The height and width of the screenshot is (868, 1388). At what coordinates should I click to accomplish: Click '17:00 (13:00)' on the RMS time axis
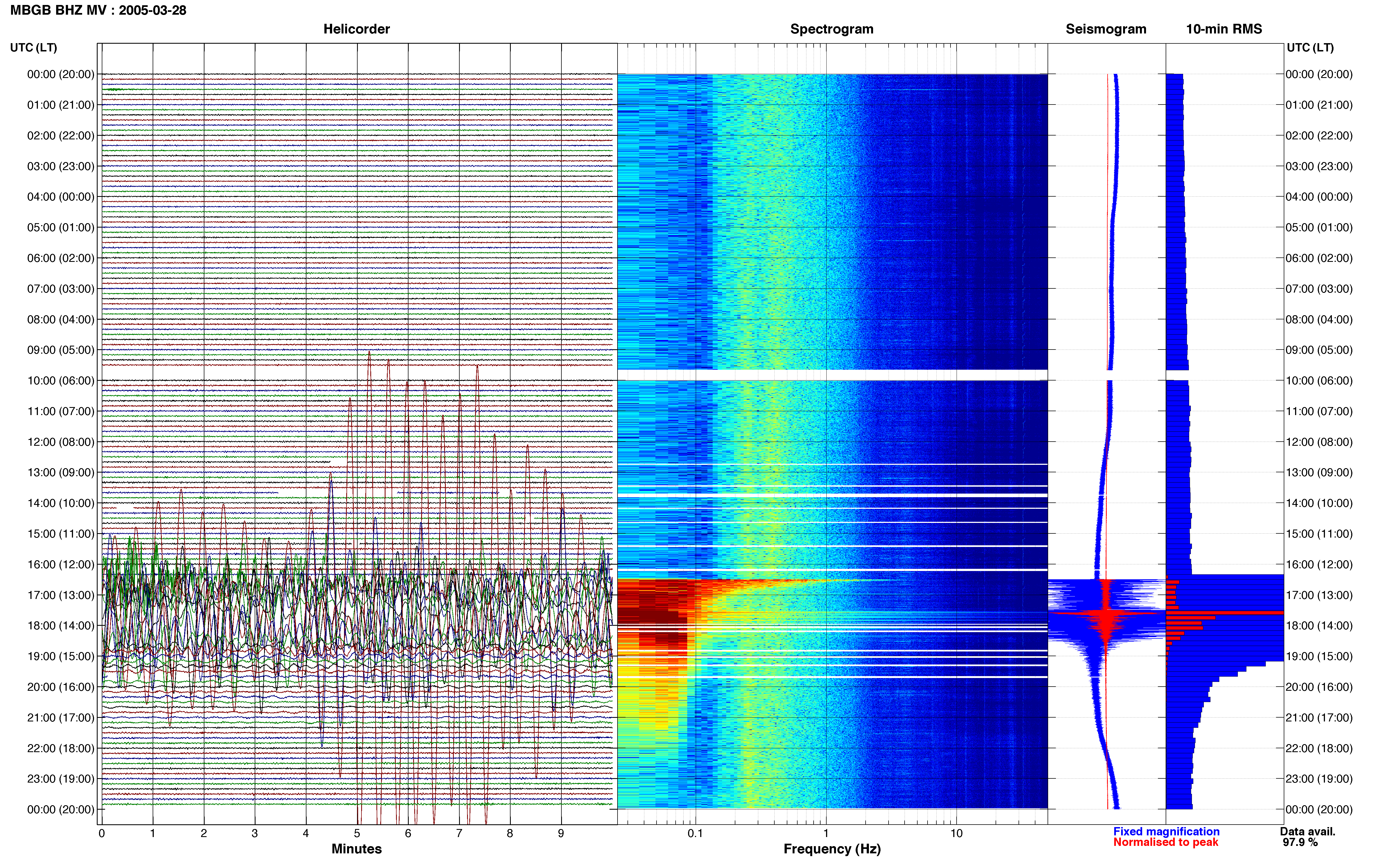[x=1319, y=595]
